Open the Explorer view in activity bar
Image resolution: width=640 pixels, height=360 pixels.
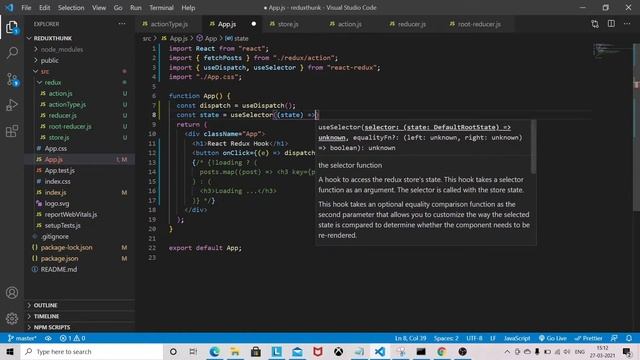click(x=12, y=27)
